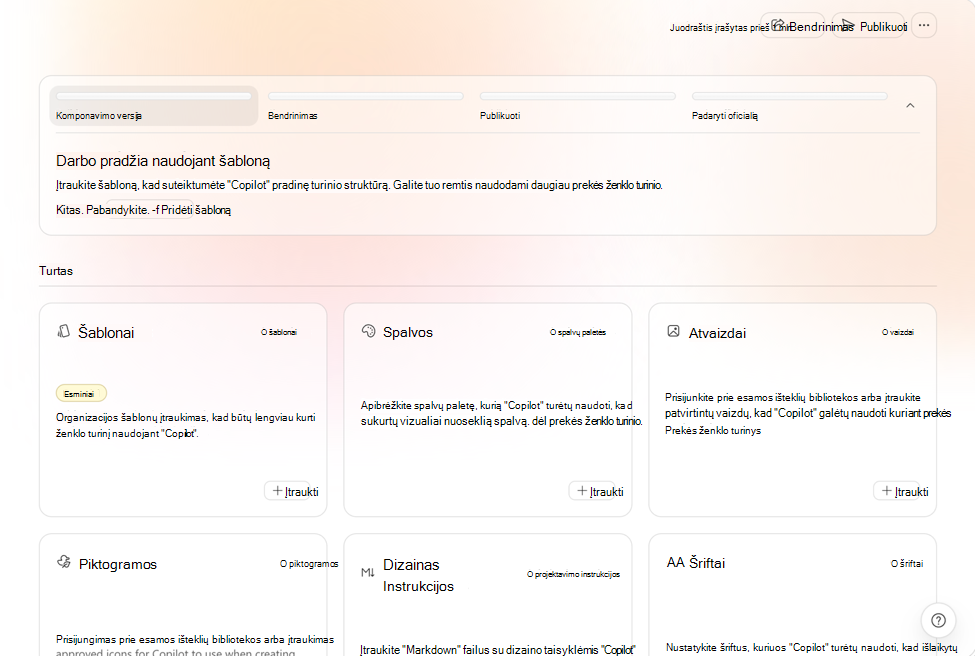Image resolution: width=975 pixels, height=656 pixels.
Task: Select the Padaryti oficialią step
Action: click(790, 106)
